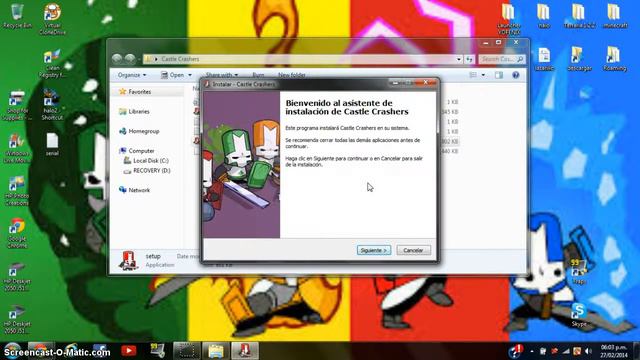Click Open in the Explorer toolbar

click(x=173, y=75)
